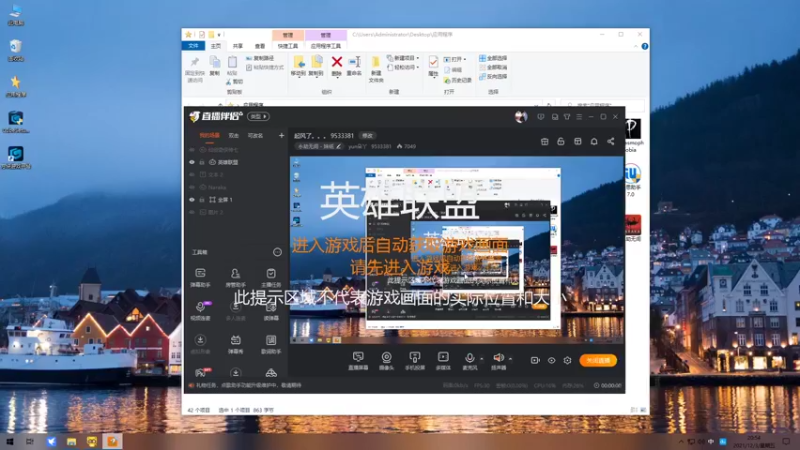Screen dimensions: 800x450
Task: Expand the 打开 dropdown in Explorer ribbon
Action: pyautogui.click(x=464, y=59)
